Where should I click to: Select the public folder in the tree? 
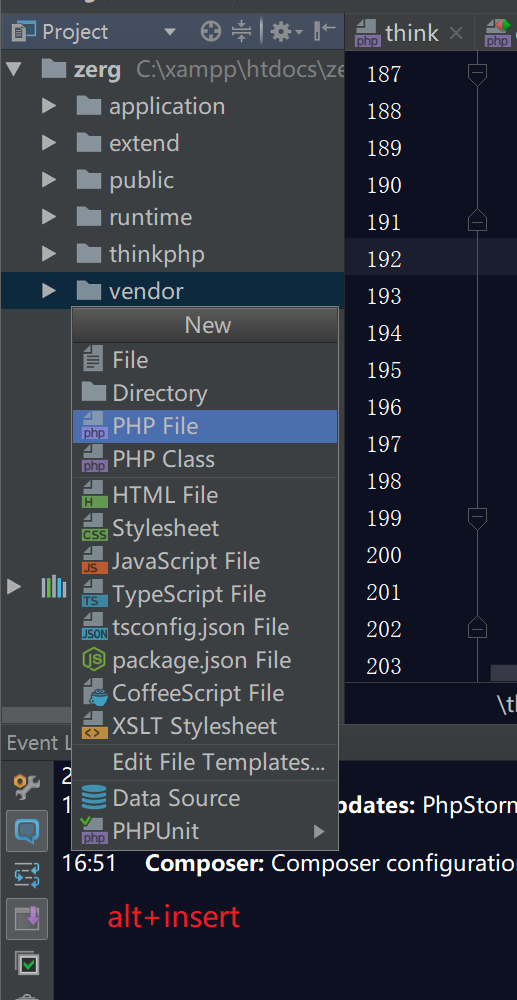click(142, 180)
